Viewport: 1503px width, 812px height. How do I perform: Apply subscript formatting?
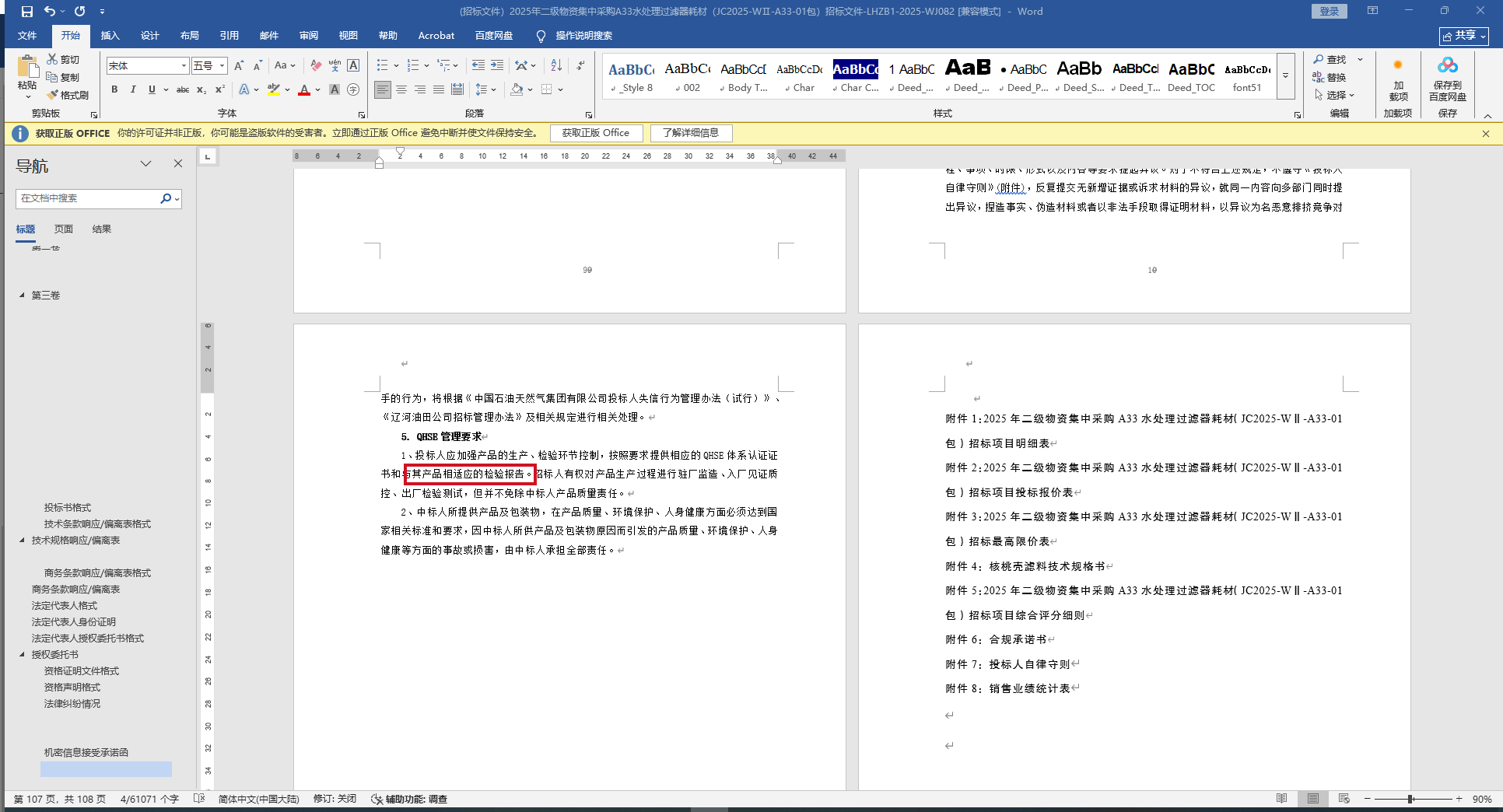point(201,89)
